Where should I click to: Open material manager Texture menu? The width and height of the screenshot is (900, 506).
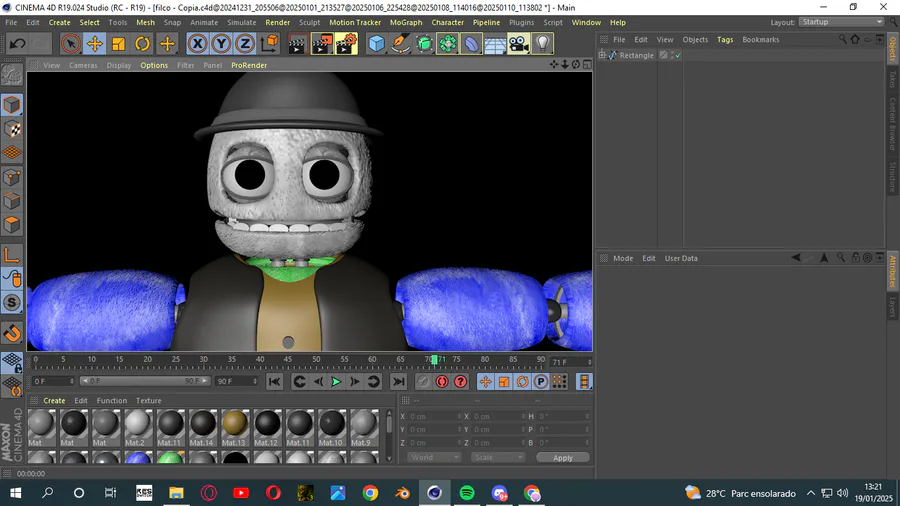(149, 400)
